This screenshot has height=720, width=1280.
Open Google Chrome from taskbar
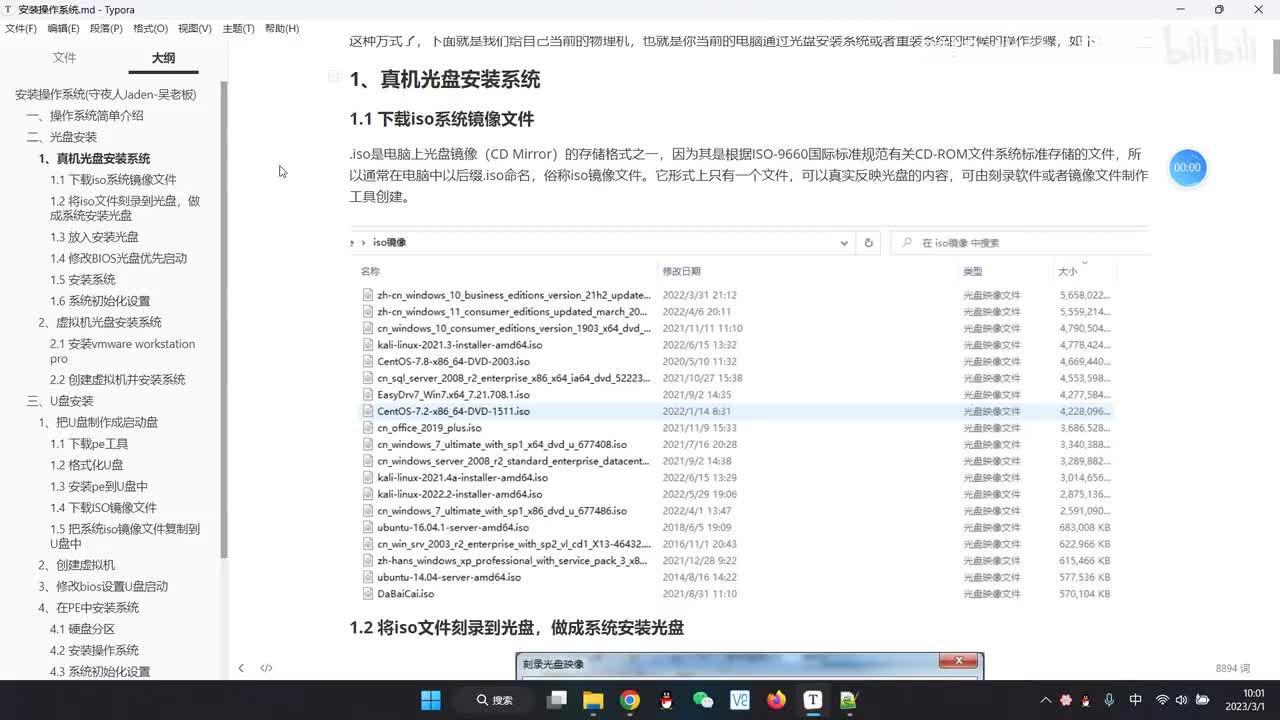630,700
